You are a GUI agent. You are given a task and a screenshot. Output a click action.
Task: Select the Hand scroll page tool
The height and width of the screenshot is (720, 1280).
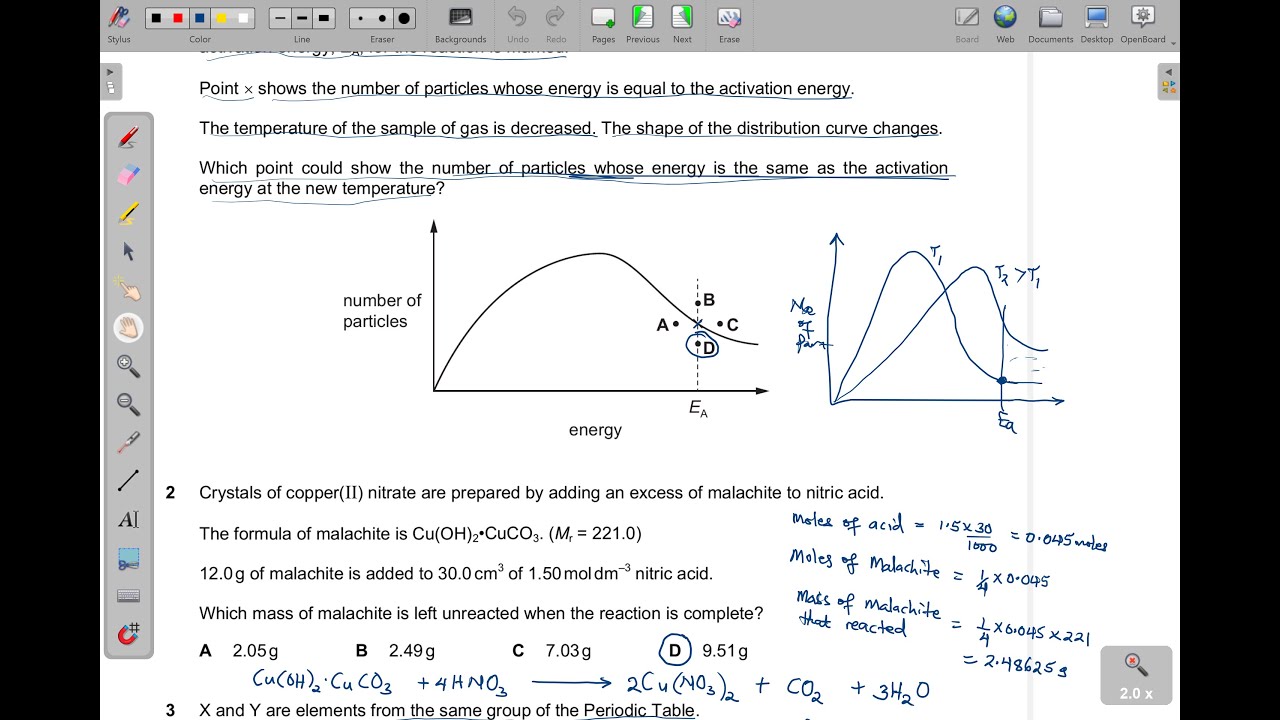128,327
